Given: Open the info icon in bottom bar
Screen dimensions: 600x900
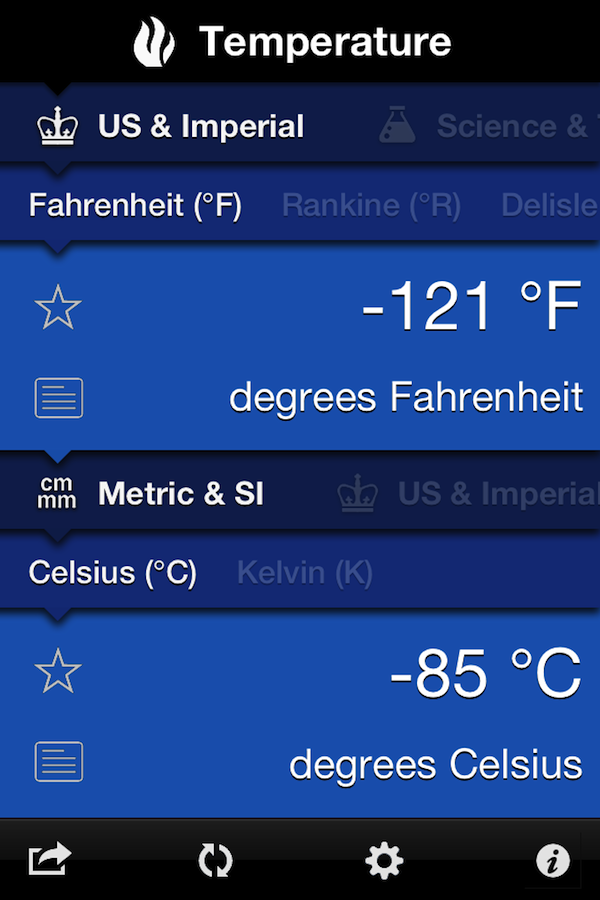Looking at the screenshot, I should click(552, 860).
